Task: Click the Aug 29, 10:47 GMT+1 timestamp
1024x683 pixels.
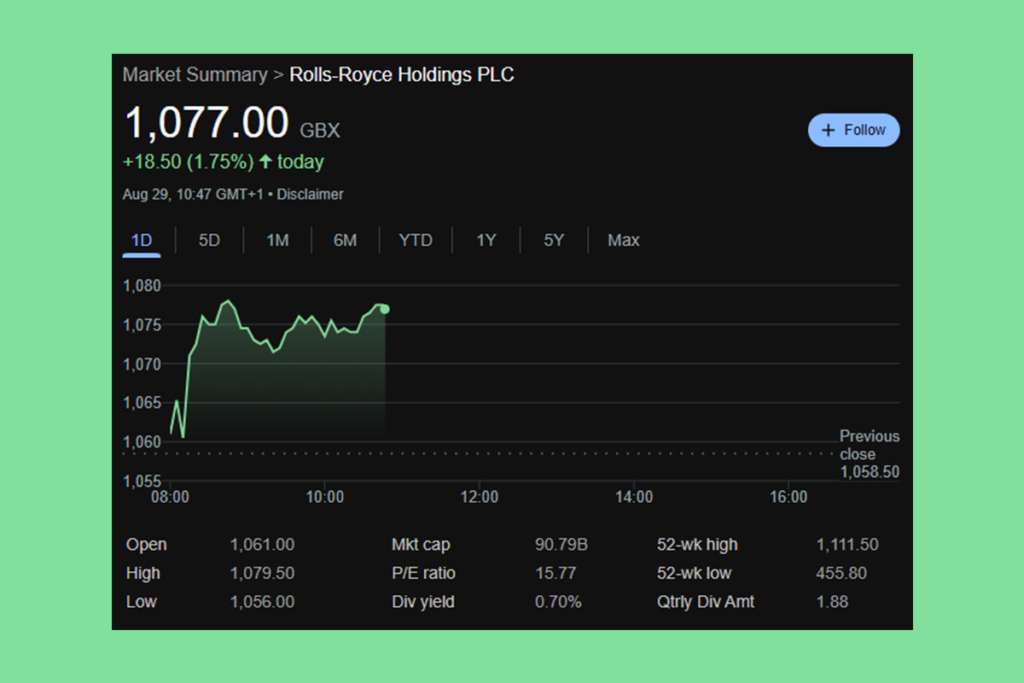Action: click(x=193, y=195)
